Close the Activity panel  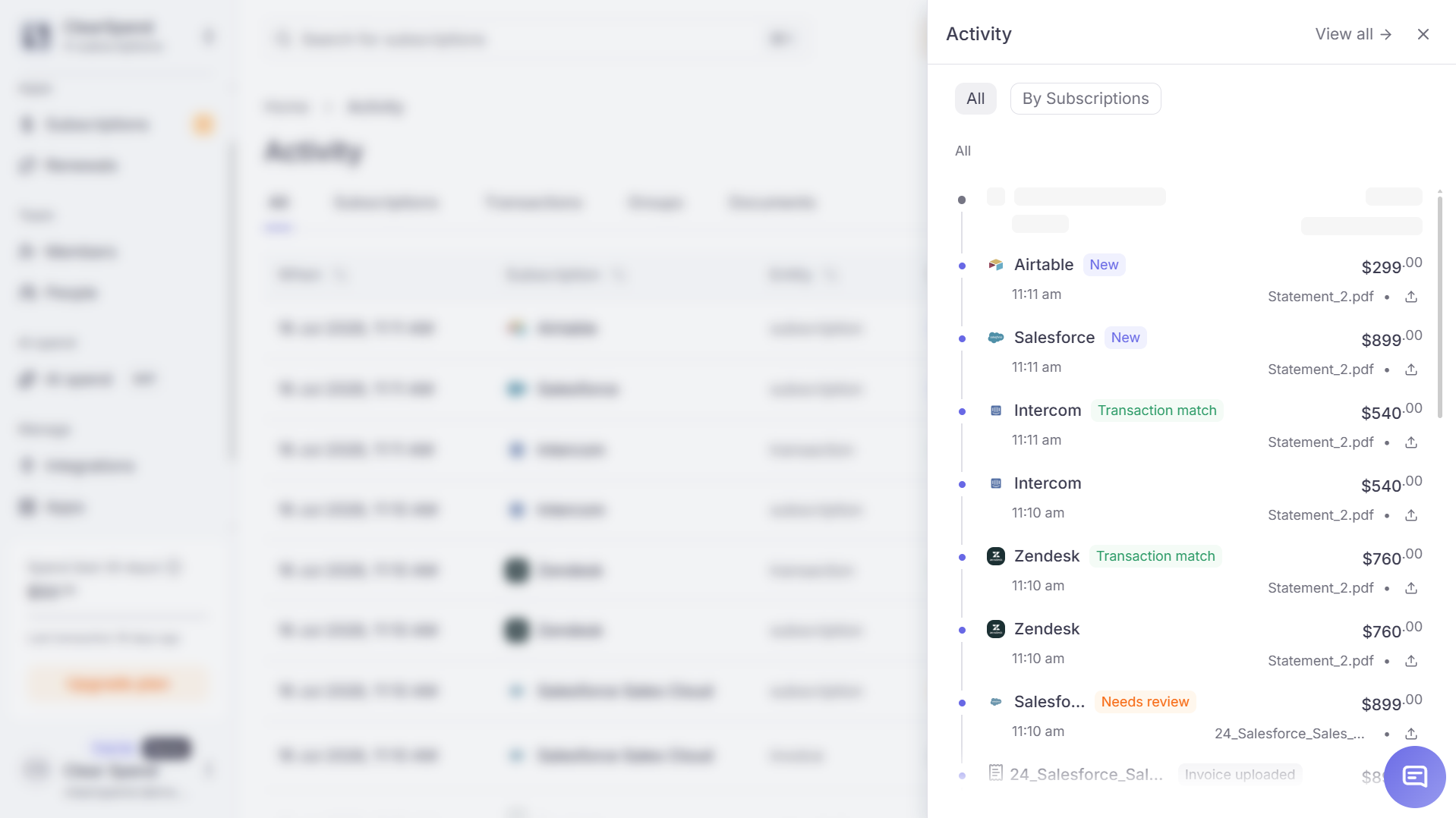[x=1423, y=34]
